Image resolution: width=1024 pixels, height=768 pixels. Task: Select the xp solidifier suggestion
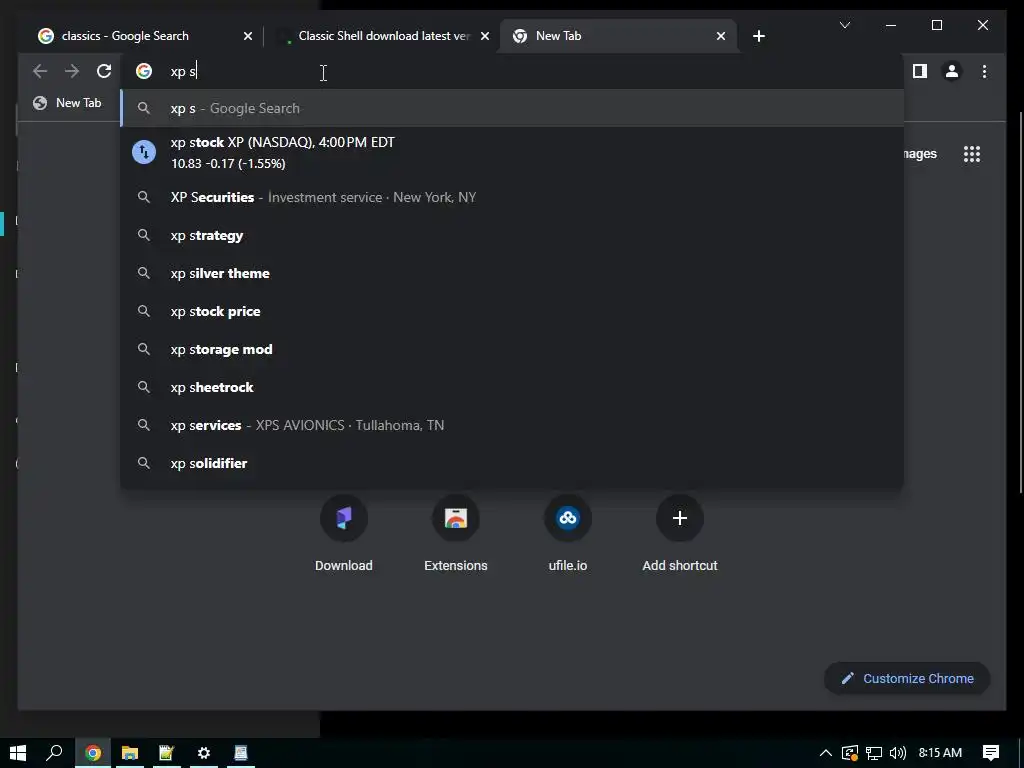point(513,463)
